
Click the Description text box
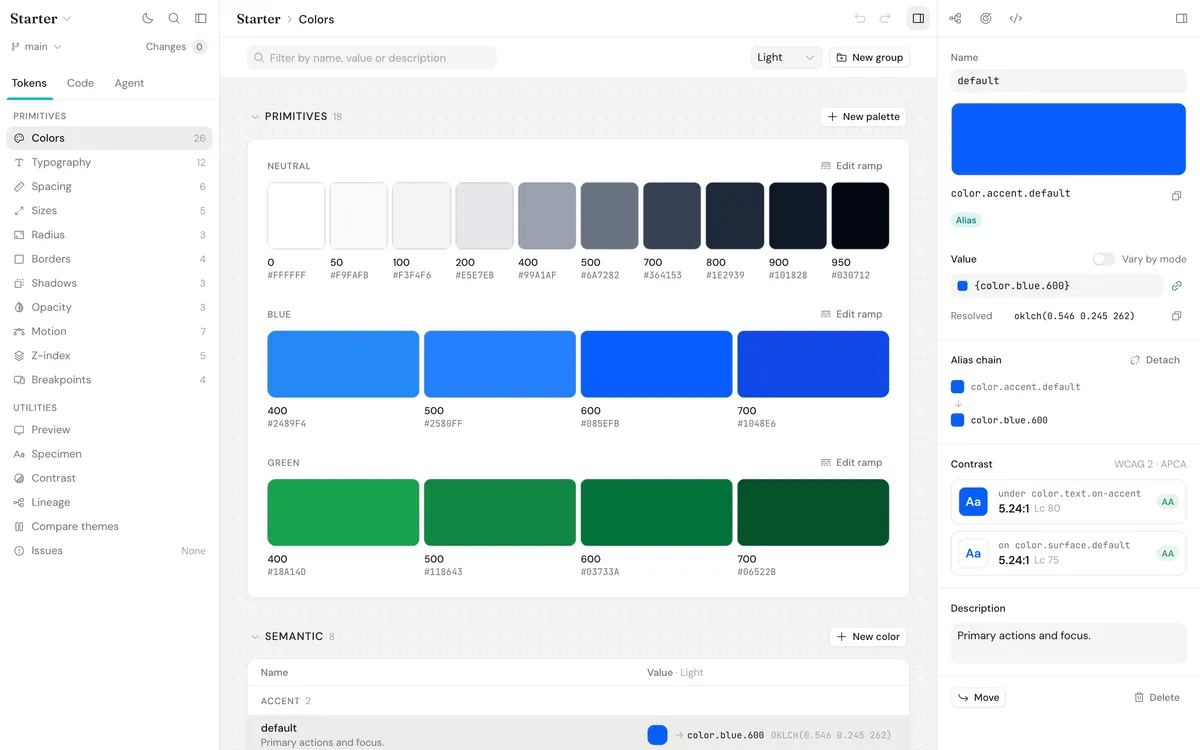tap(1068, 643)
